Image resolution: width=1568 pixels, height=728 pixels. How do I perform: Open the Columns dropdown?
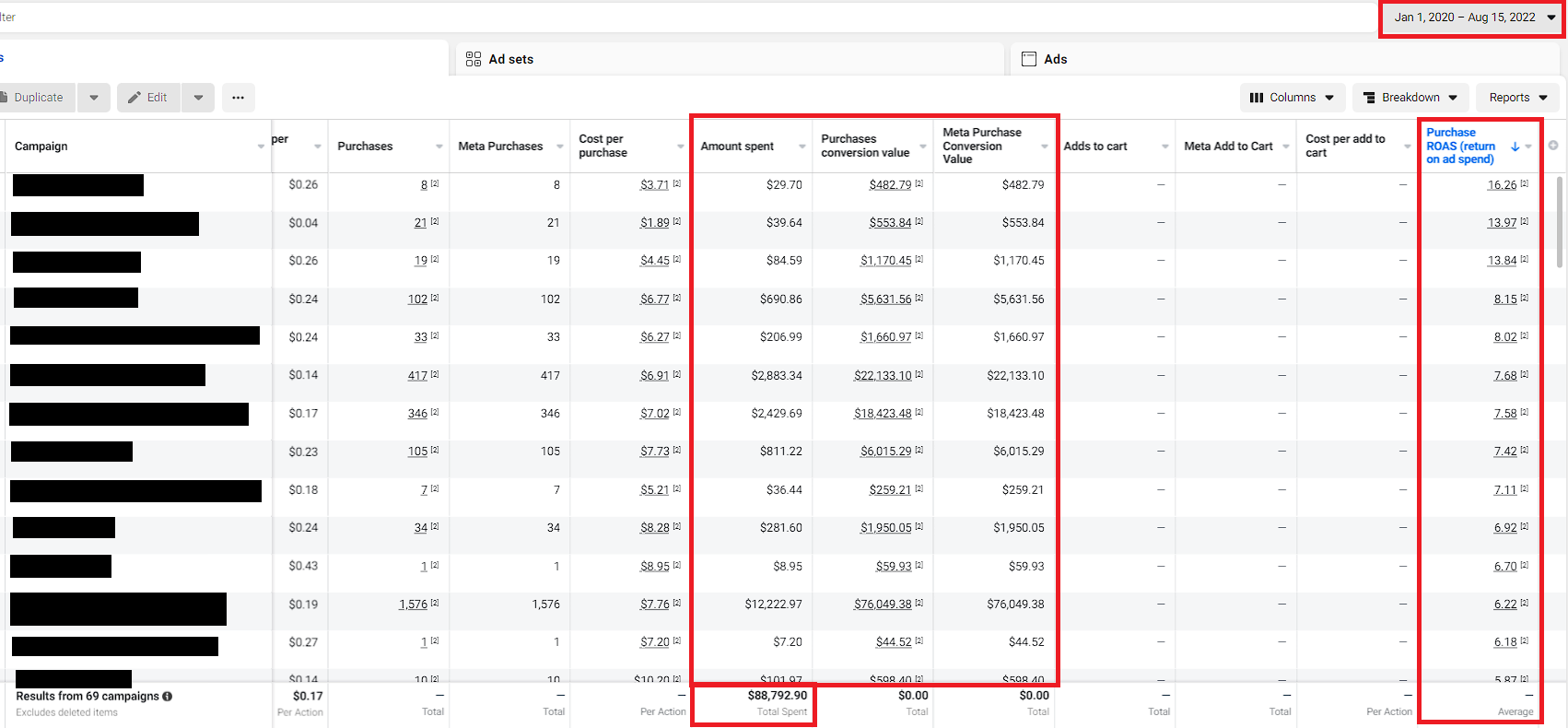point(1292,98)
